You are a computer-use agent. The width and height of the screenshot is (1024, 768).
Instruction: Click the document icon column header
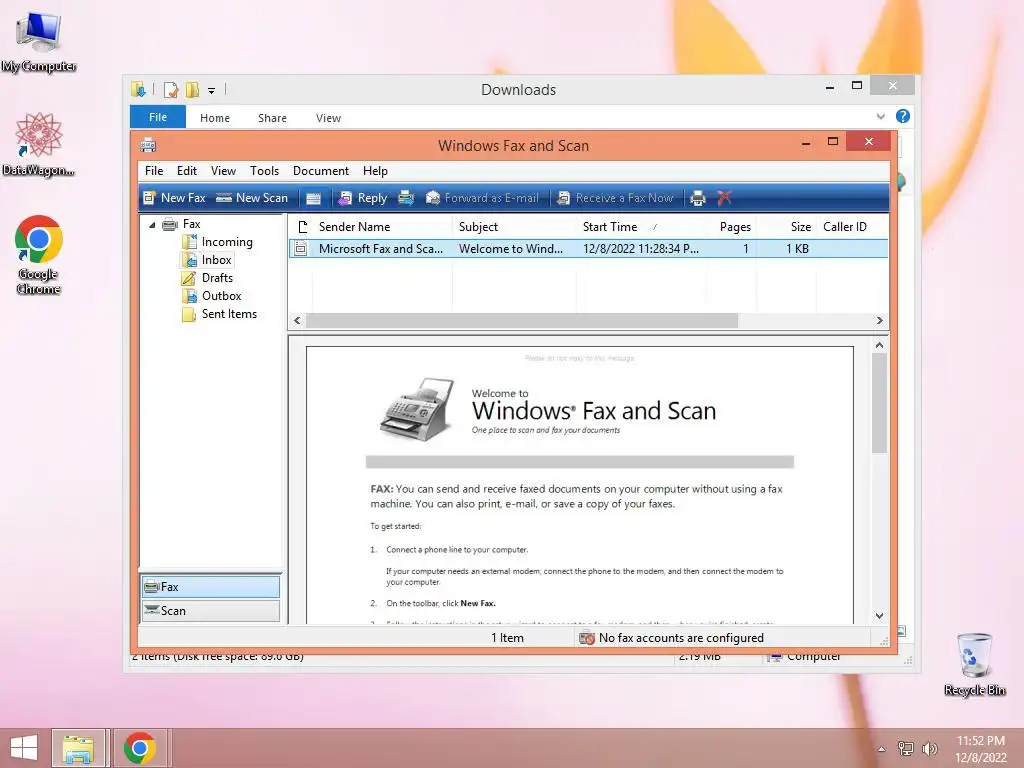302,227
